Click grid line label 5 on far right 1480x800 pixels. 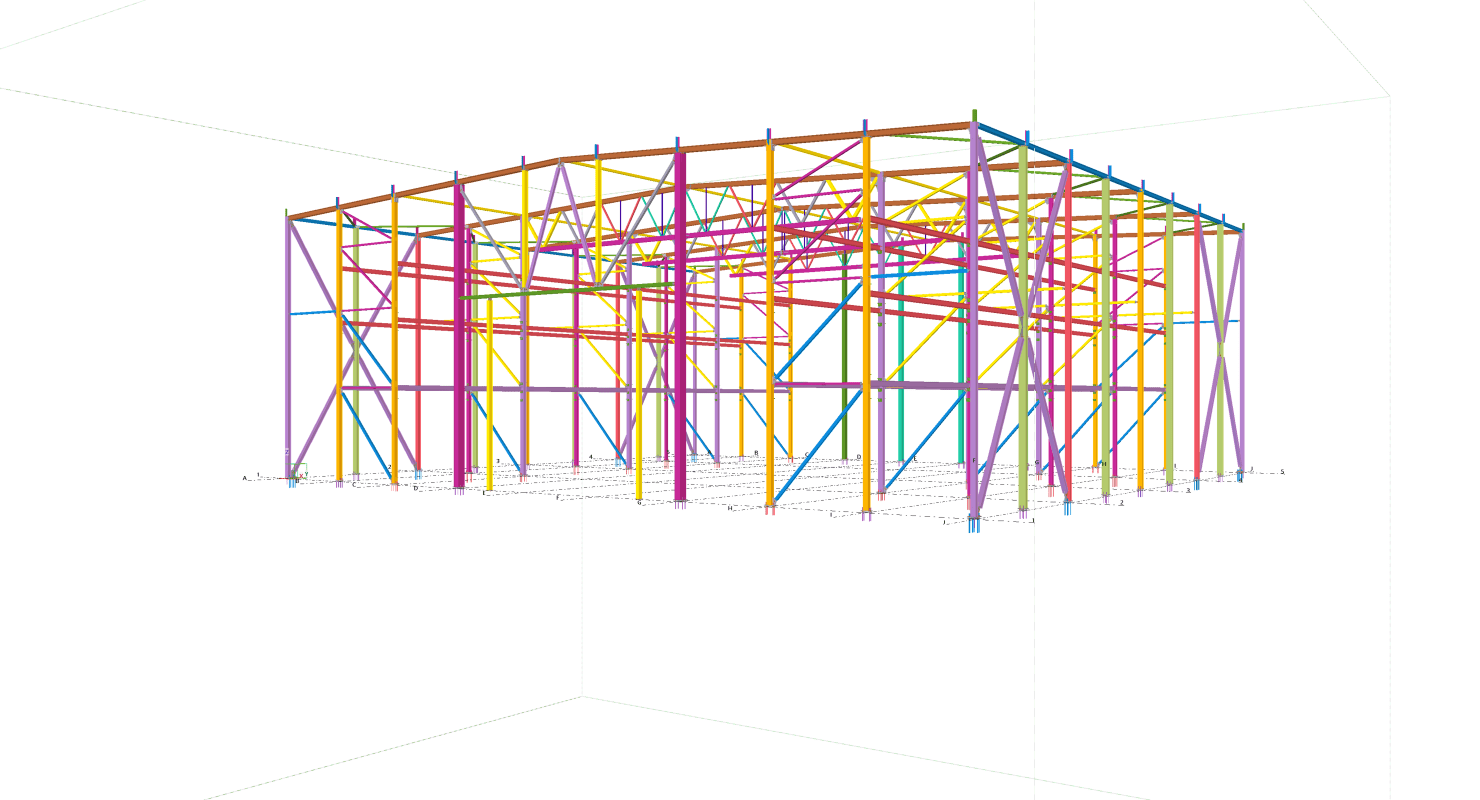point(1282,472)
